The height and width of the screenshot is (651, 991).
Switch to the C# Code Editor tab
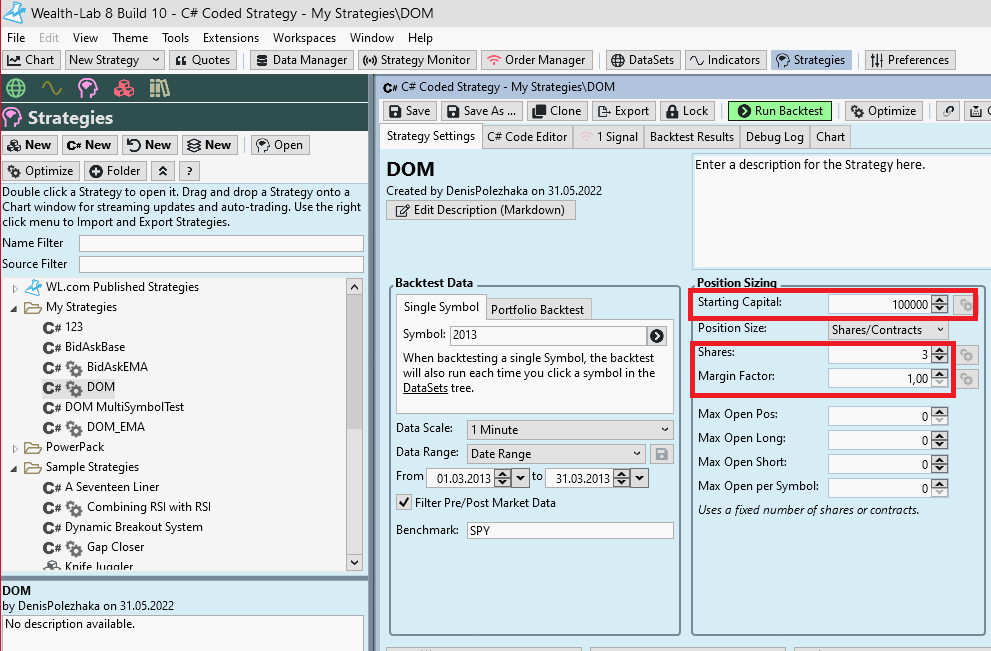coord(527,137)
